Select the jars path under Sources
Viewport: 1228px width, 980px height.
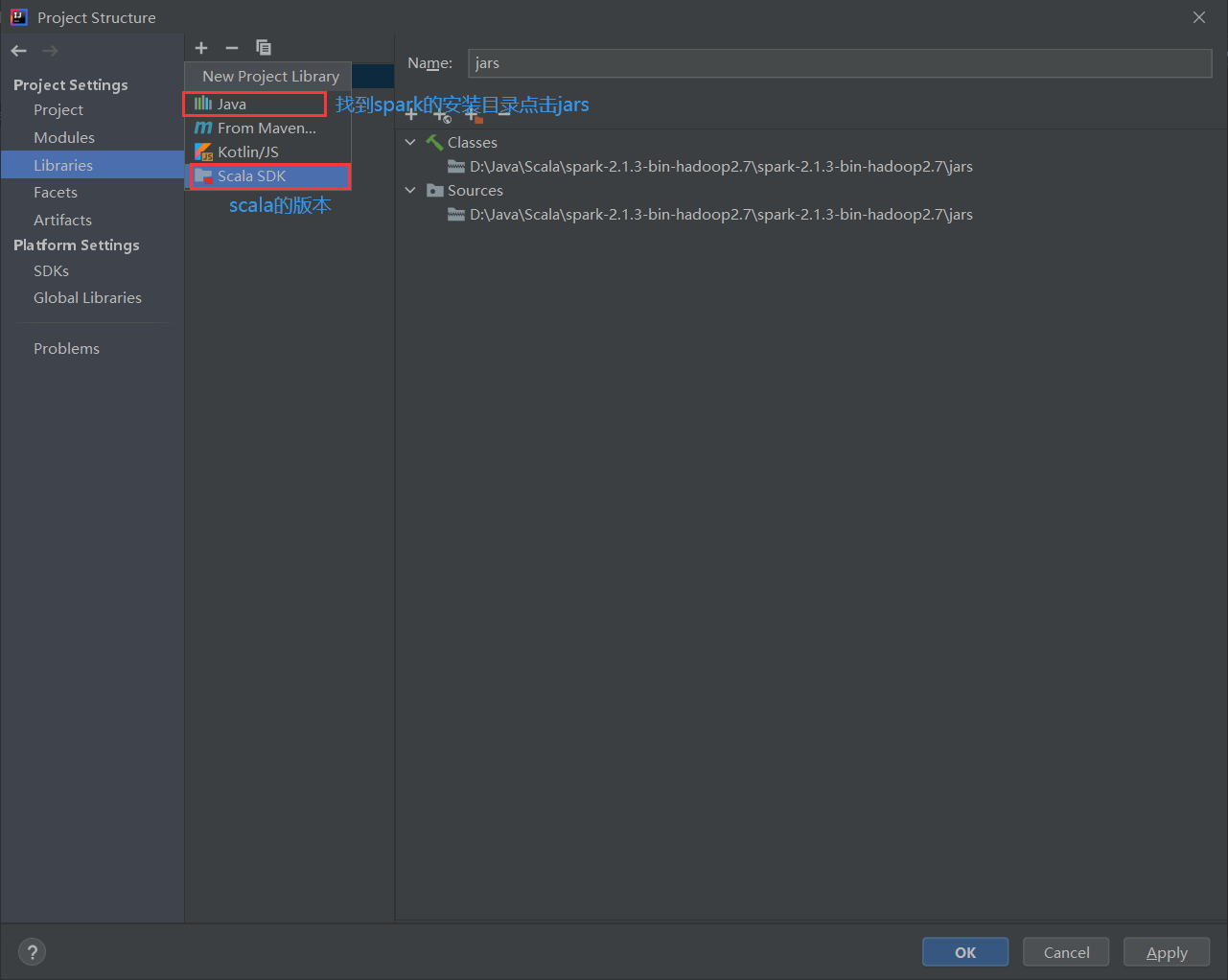[811, 214]
